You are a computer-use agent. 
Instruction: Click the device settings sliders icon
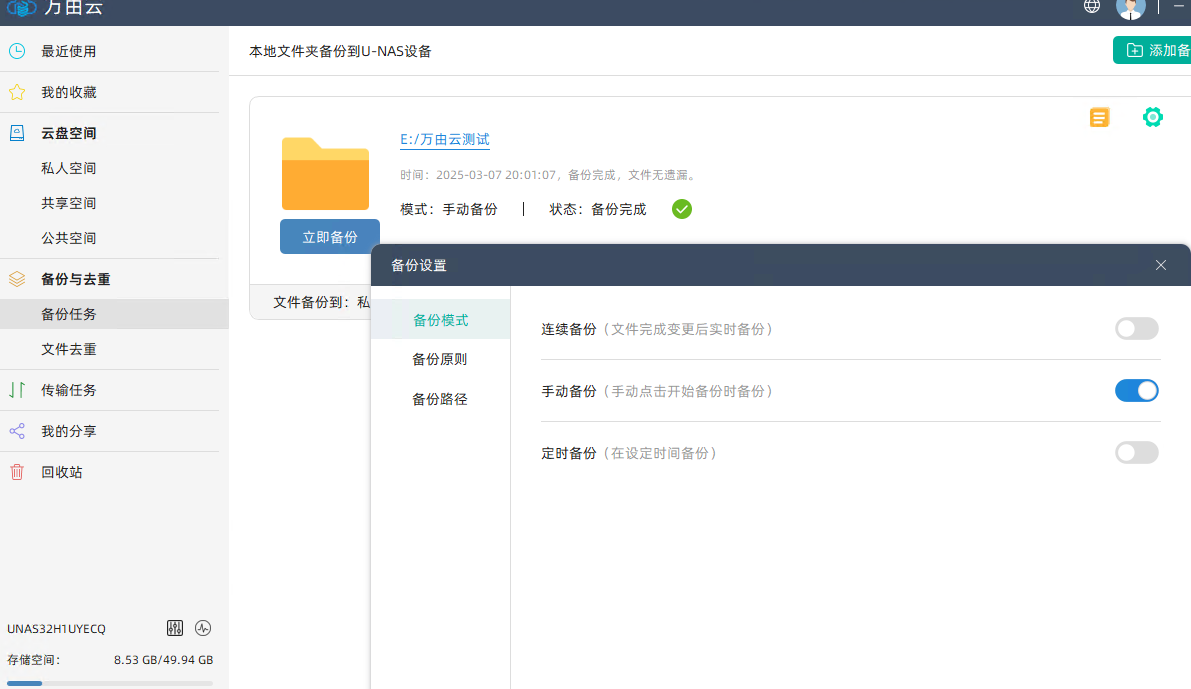tap(175, 628)
